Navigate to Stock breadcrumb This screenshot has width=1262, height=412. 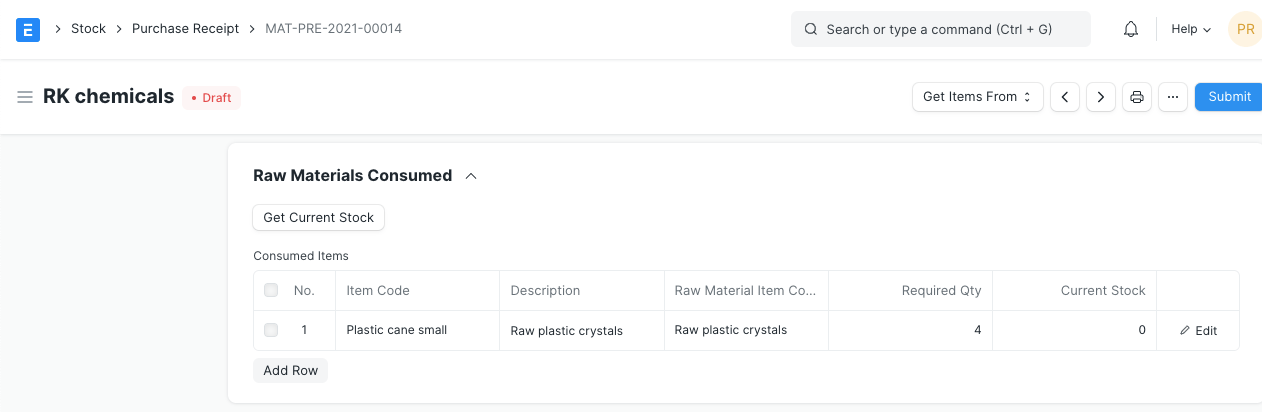[88, 29]
